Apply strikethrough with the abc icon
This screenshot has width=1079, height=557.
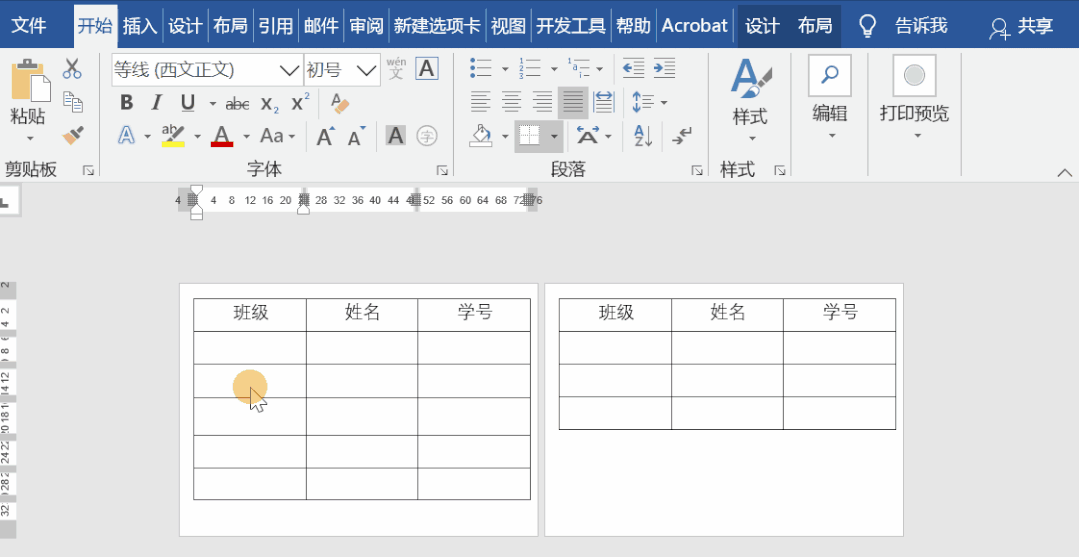pos(237,104)
